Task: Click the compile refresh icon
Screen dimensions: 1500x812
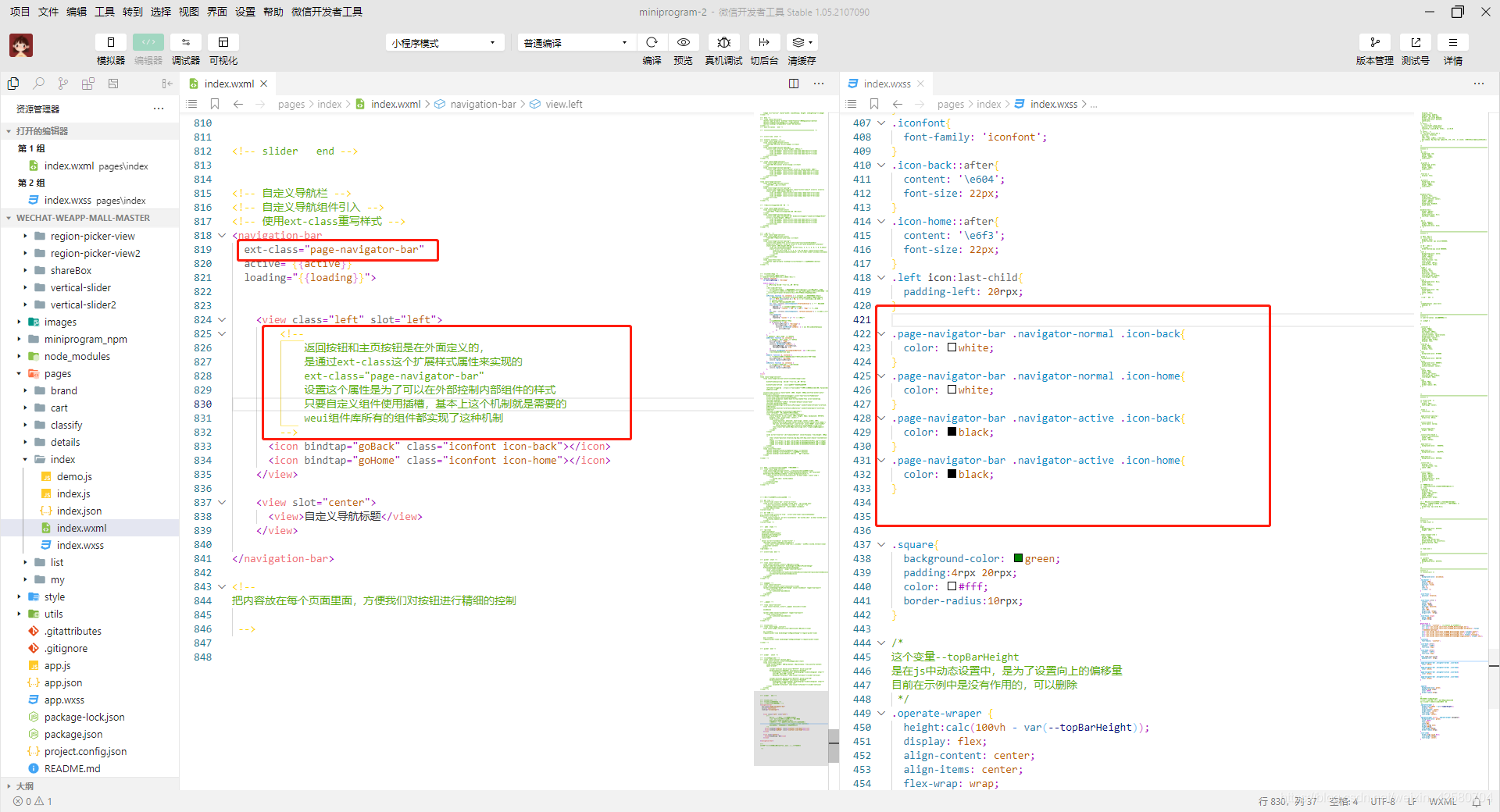Action: [652, 42]
